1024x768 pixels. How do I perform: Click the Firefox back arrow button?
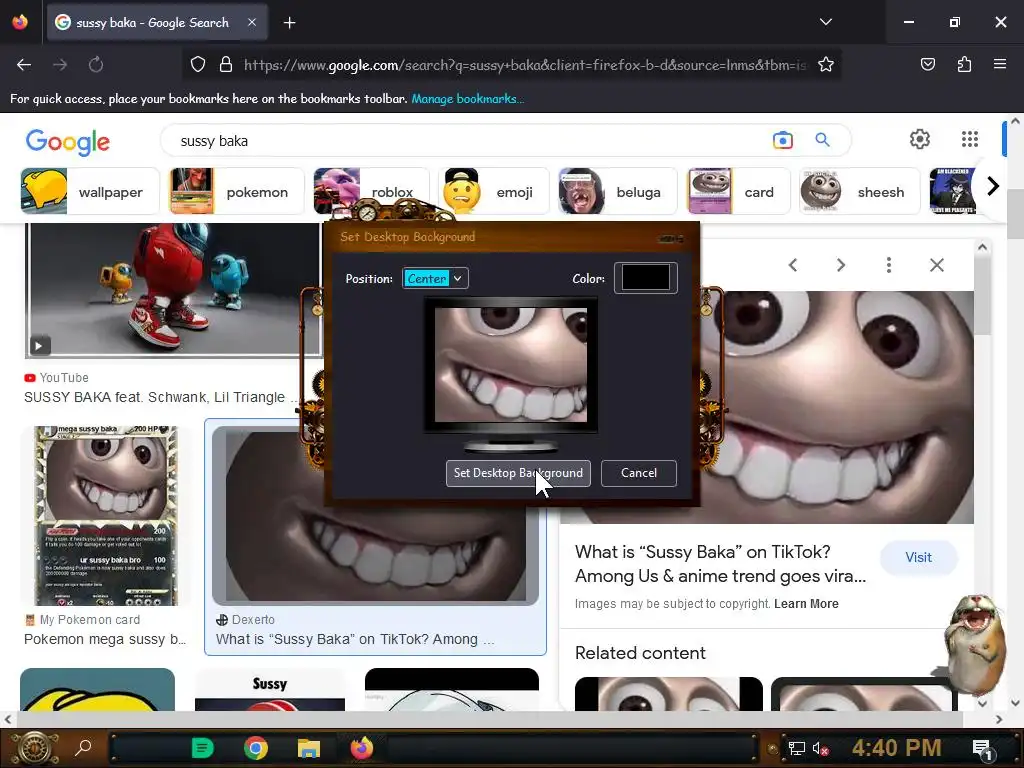(x=24, y=65)
